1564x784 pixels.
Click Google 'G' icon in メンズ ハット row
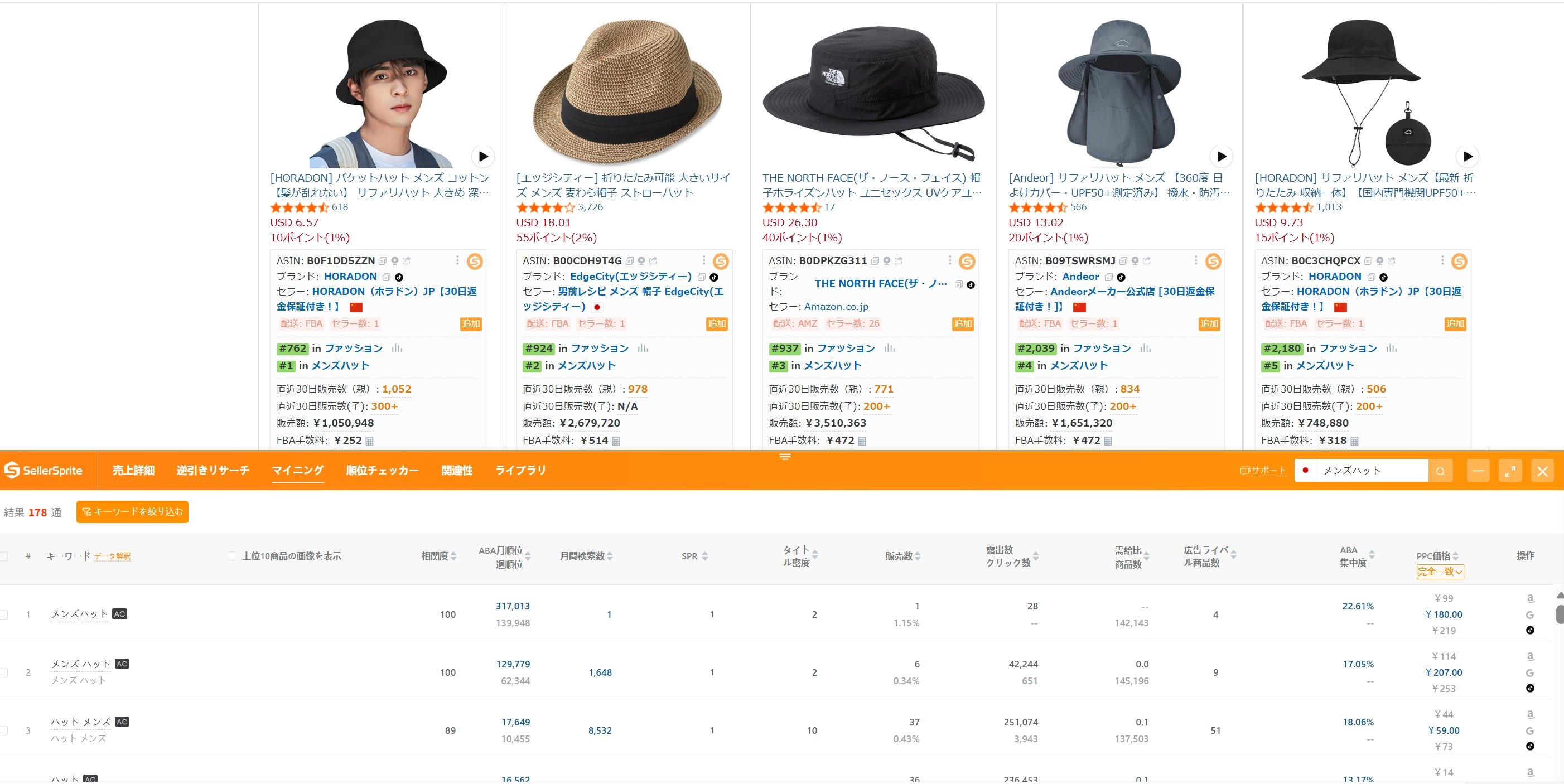coord(1530,673)
